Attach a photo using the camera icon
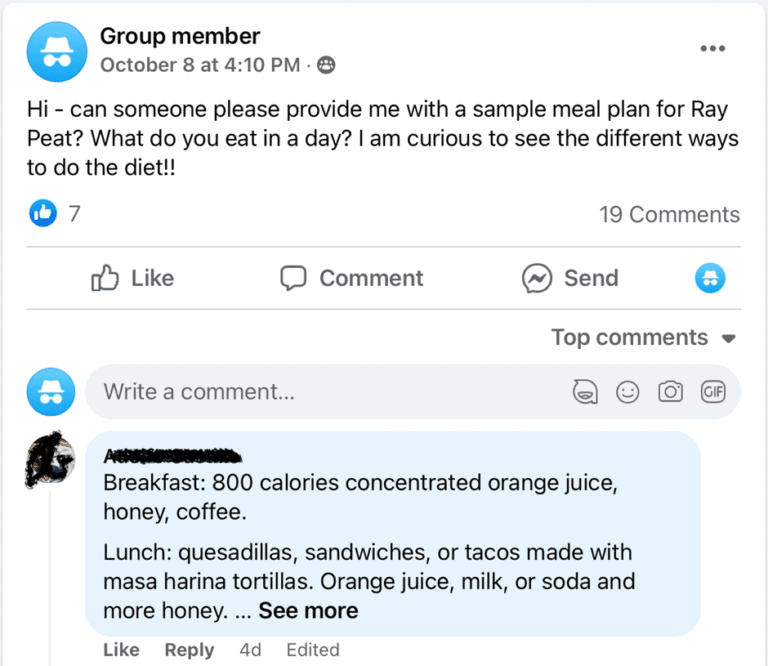The image size is (768, 666). coord(670,392)
